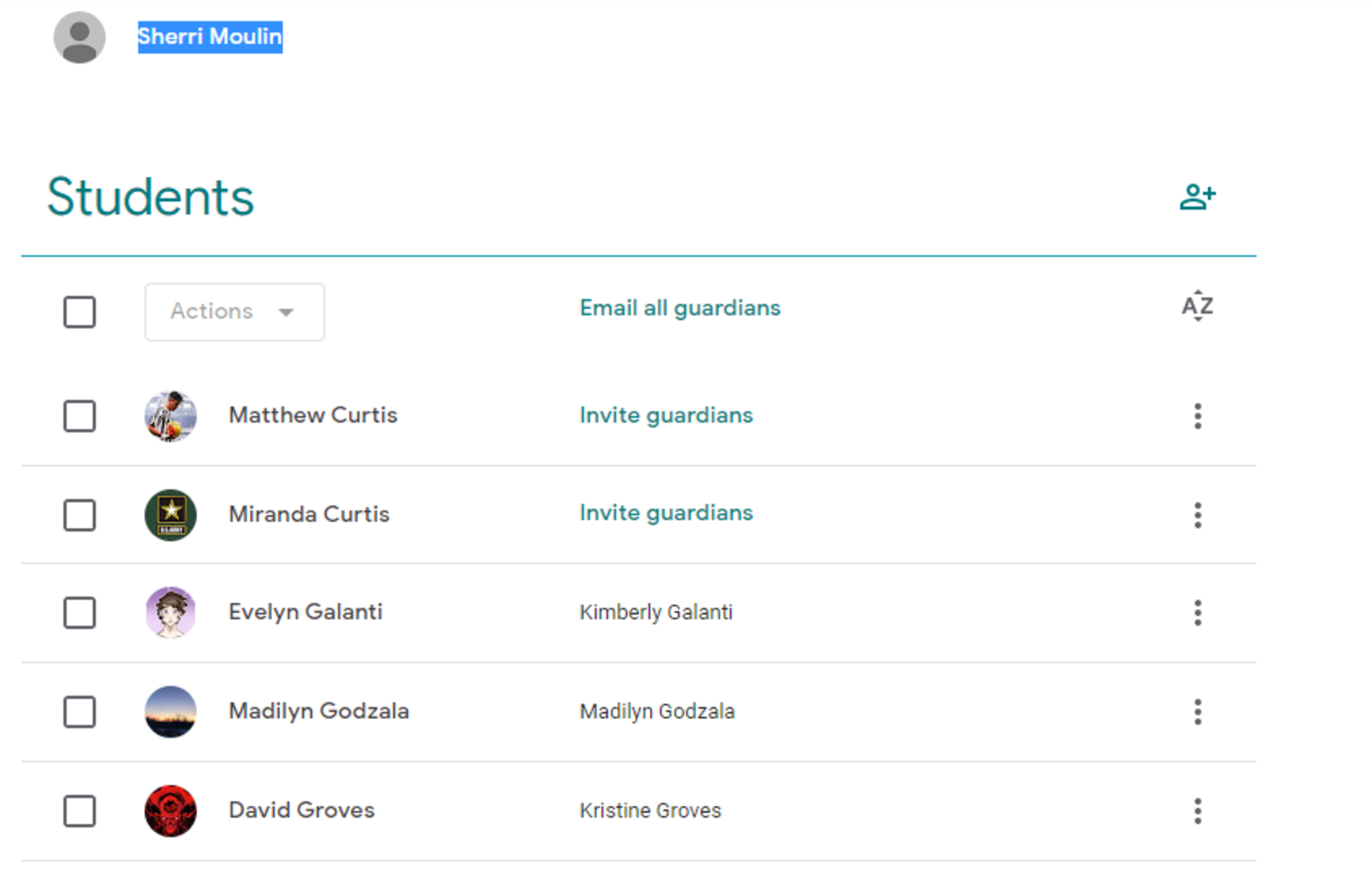Invite guardians for Matthew Curtis

click(665, 415)
